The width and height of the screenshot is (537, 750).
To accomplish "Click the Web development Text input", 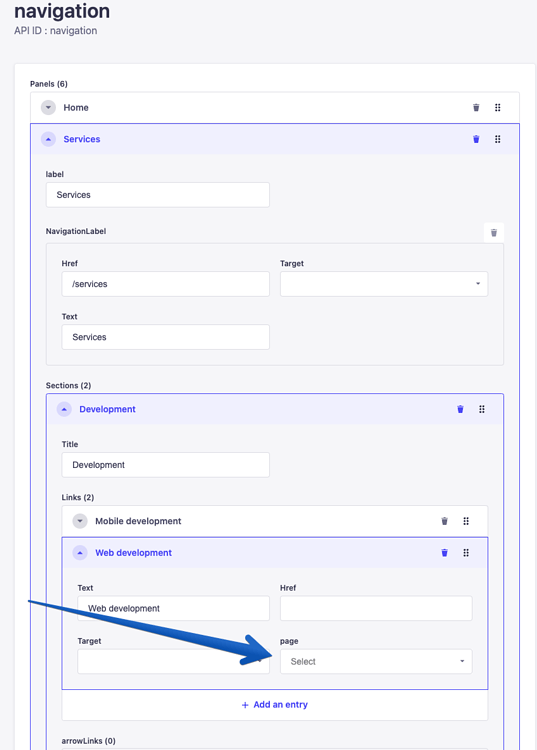I will pos(173,608).
